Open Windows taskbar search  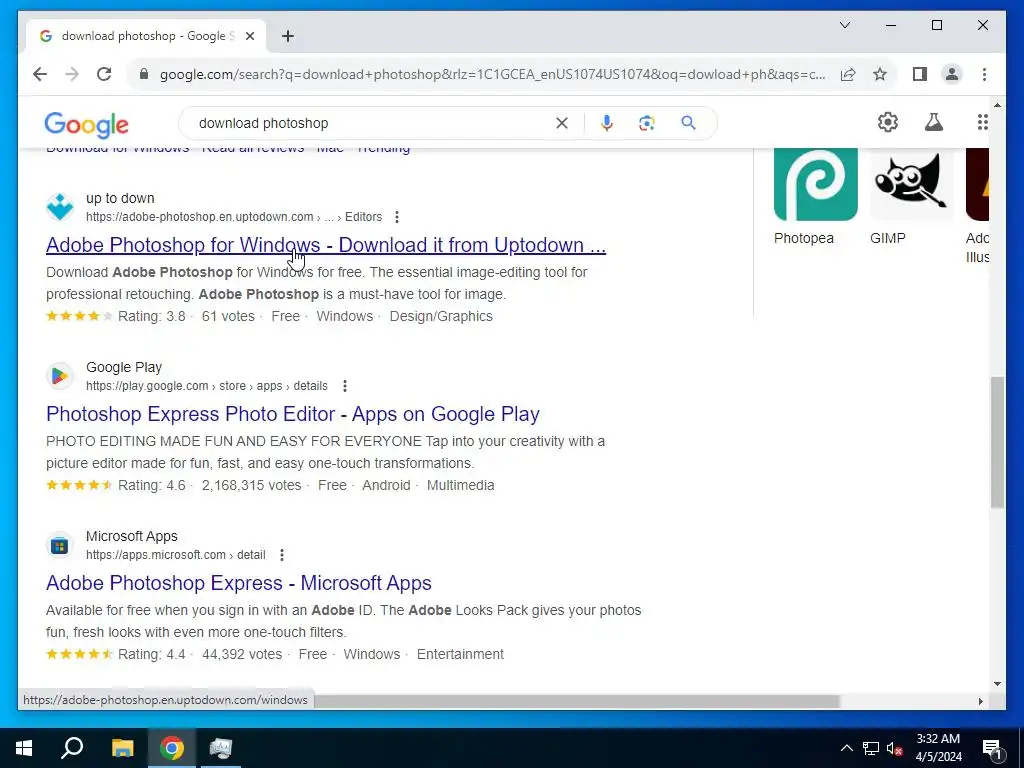(72, 748)
